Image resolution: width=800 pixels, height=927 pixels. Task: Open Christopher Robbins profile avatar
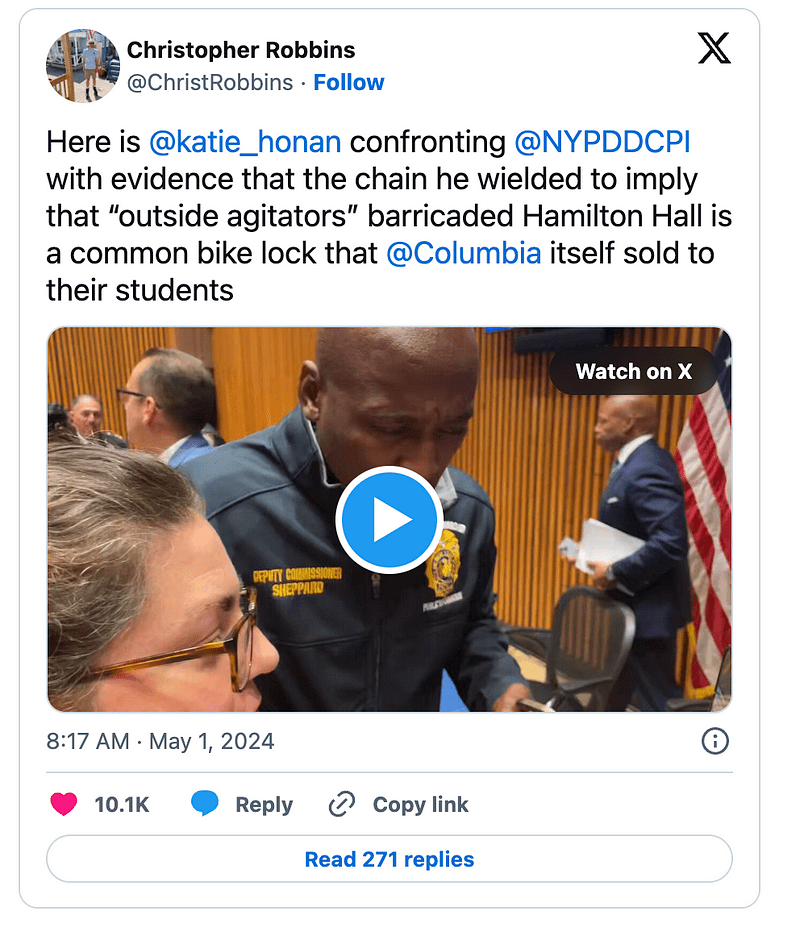pyautogui.click(x=83, y=66)
